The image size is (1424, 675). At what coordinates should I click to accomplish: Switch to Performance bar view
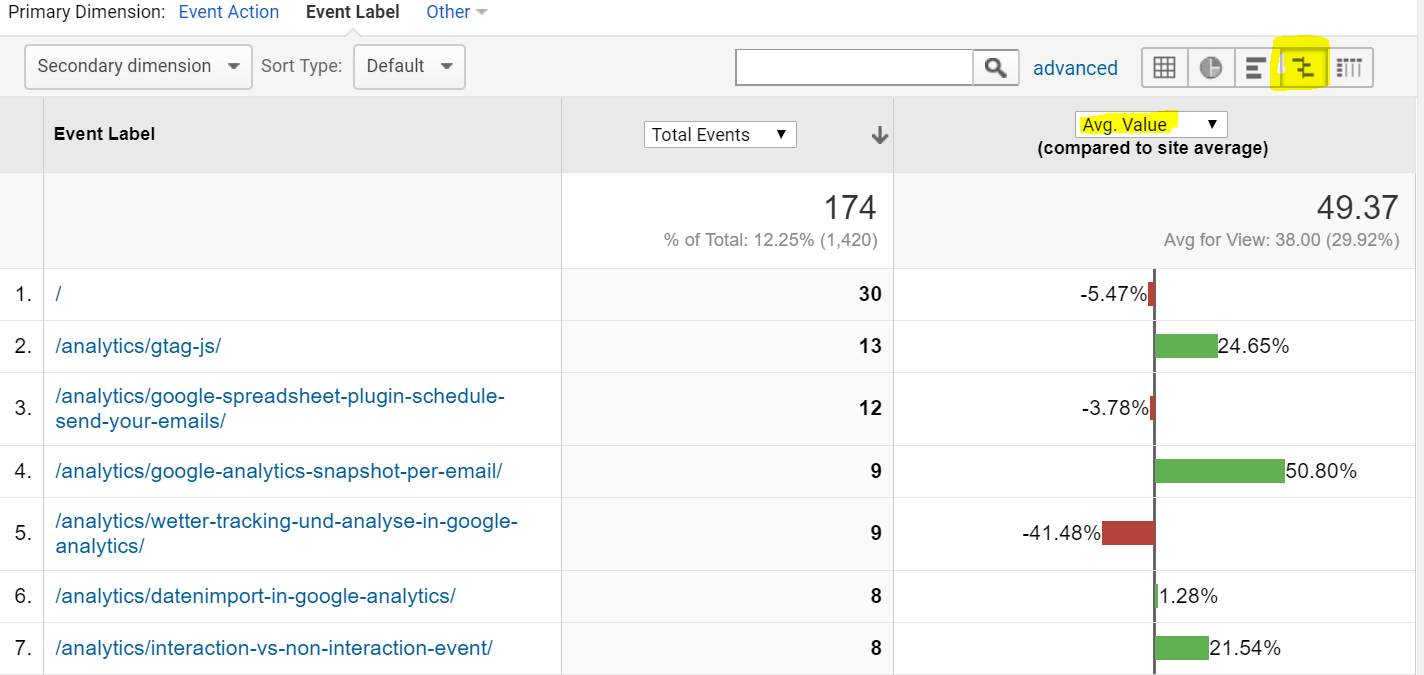(1256, 68)
